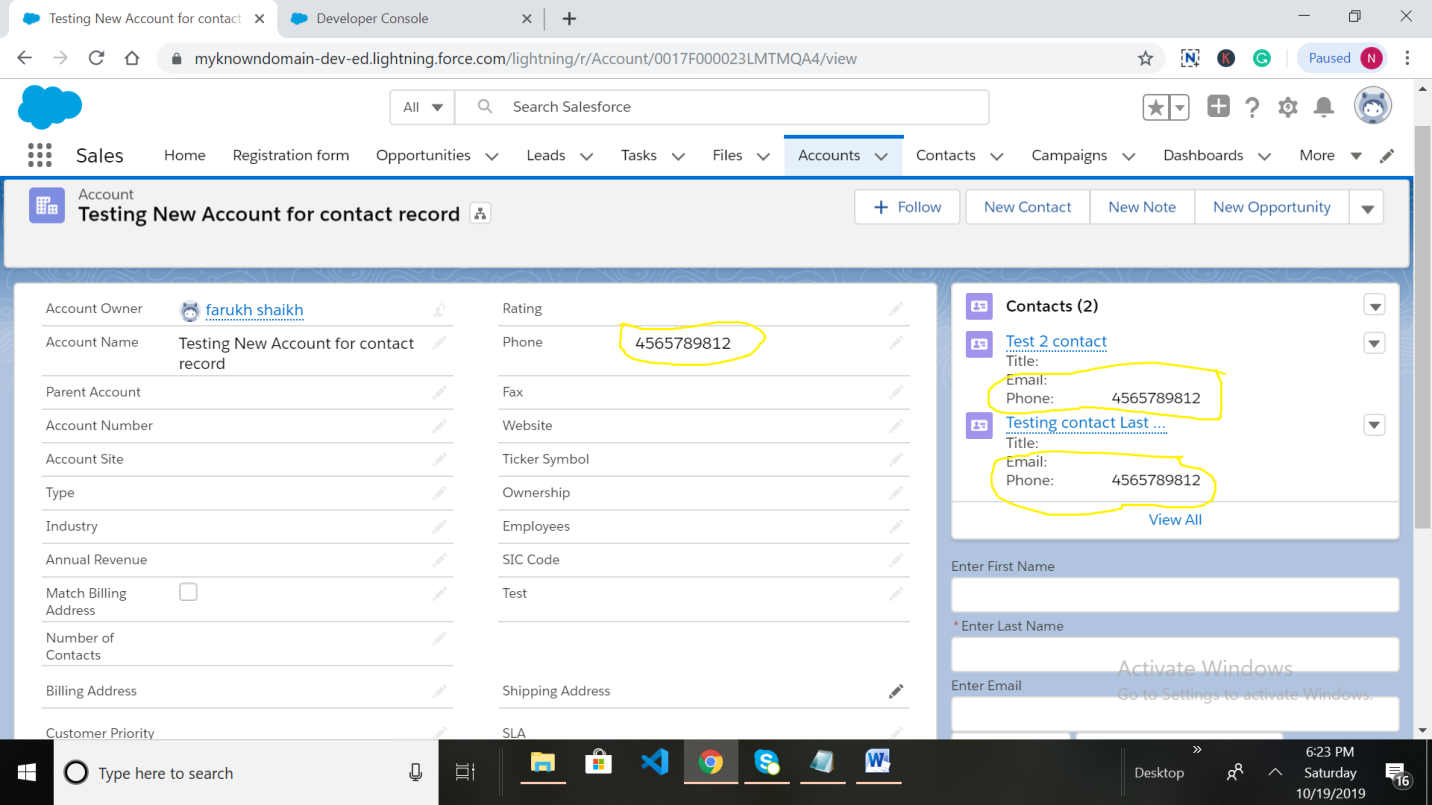Toggle the Match Billing Address checkbox

(x=188, y=591)
